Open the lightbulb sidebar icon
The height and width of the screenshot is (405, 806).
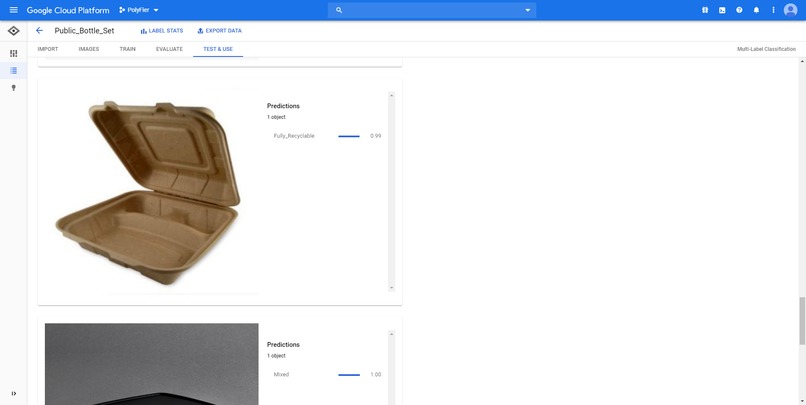(13, 88)
